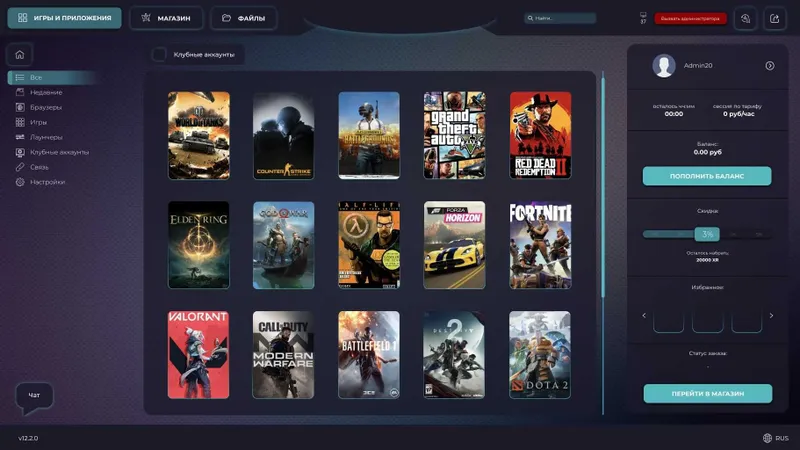Launch Grand Theft Auto V cover
Image resolution: width=800 pixels, height=450 pixels.
tap(455, 135)
